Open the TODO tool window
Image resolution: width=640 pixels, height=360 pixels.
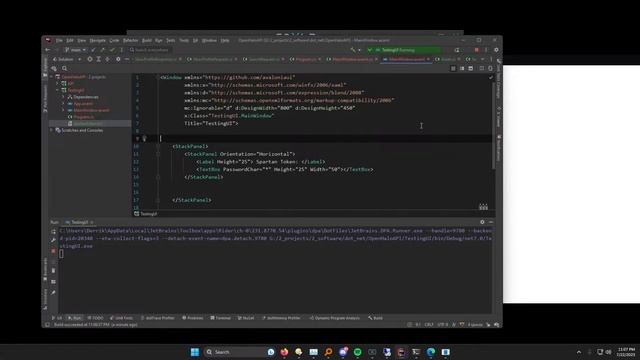click(x=95, y=318)
